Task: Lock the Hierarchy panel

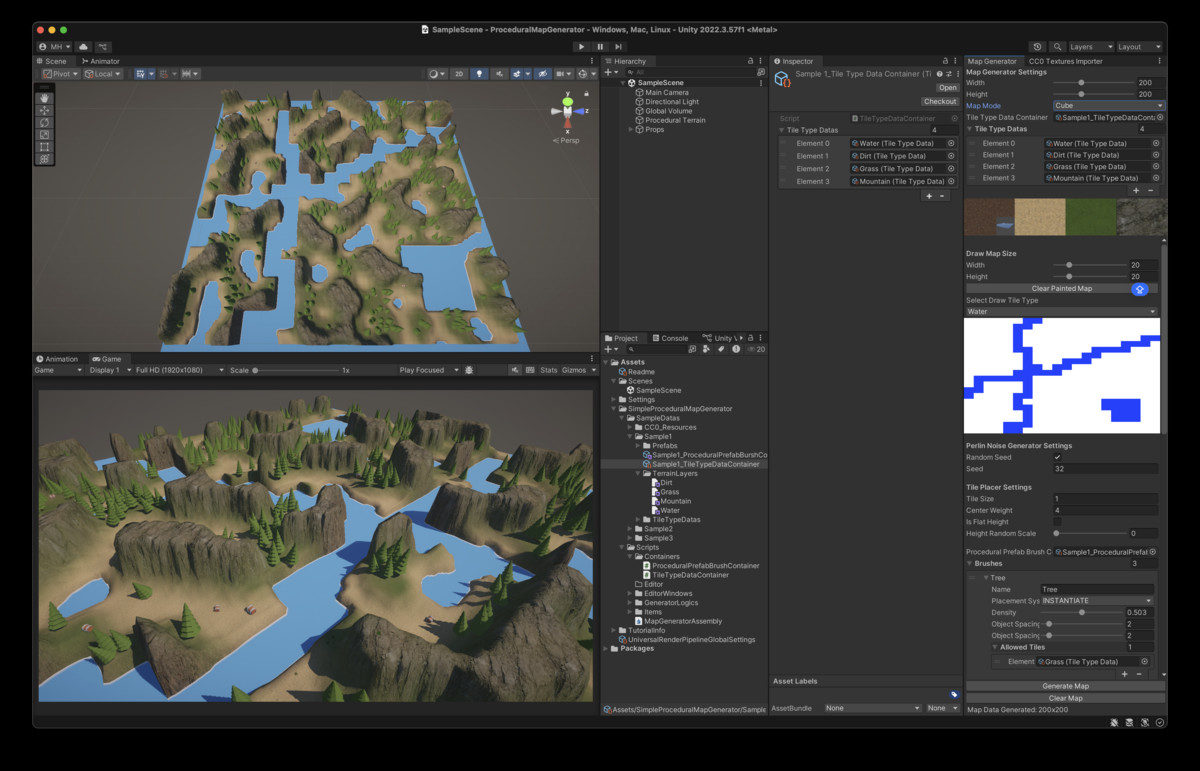Action: point(750,61)
